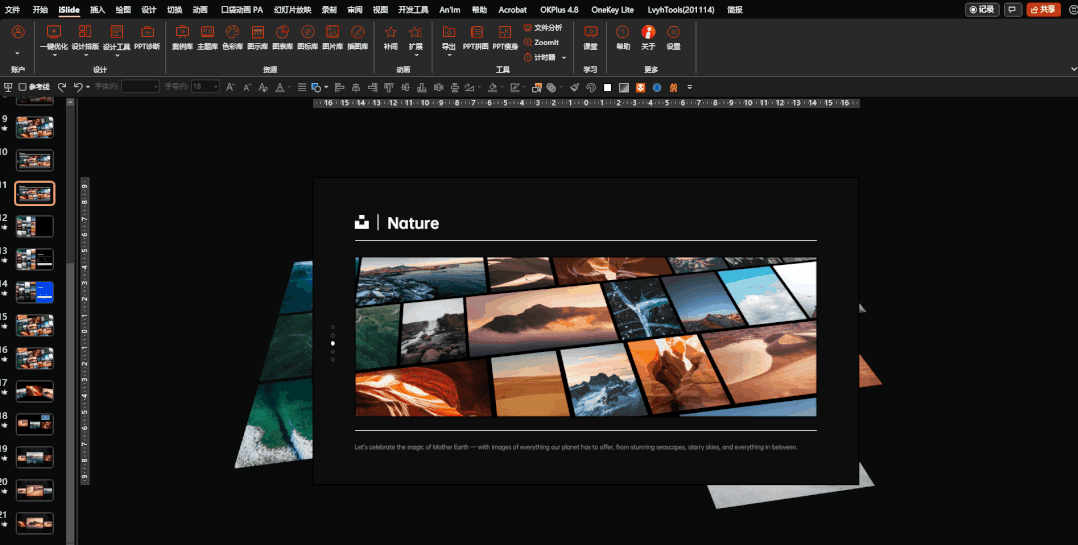
Task: Open the 色彩库 color library
Action: point(232,37)
